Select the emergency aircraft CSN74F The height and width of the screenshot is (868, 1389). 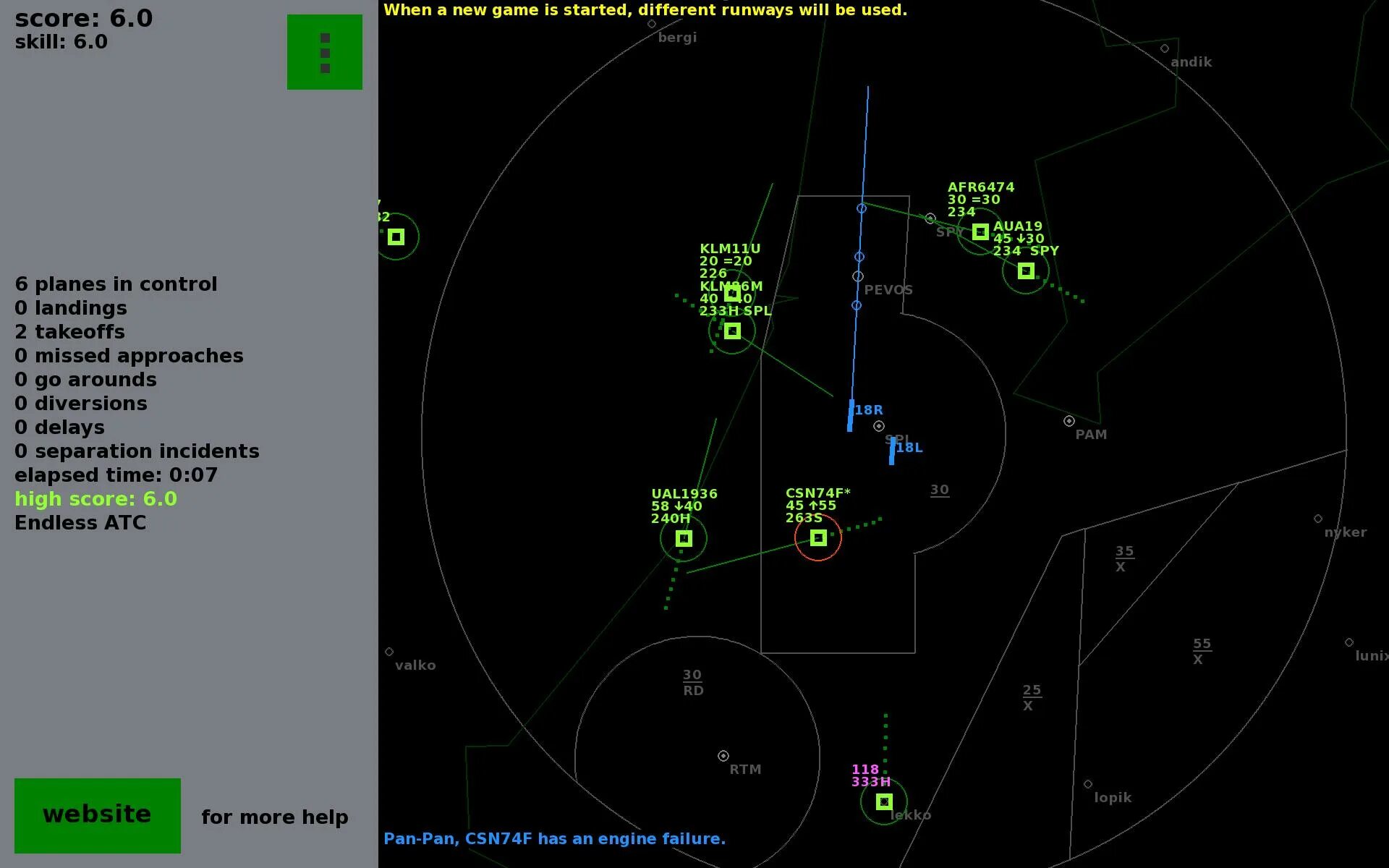click(x=818, y=537)
